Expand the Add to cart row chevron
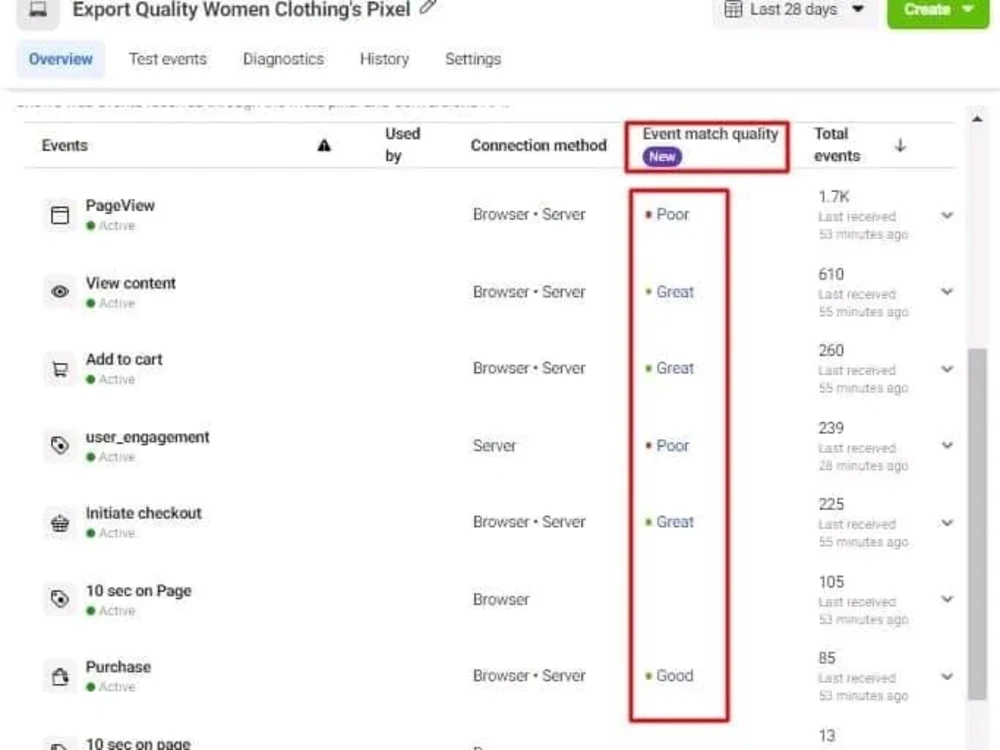This screenshot has height=750, width=1000. point(947,369)
